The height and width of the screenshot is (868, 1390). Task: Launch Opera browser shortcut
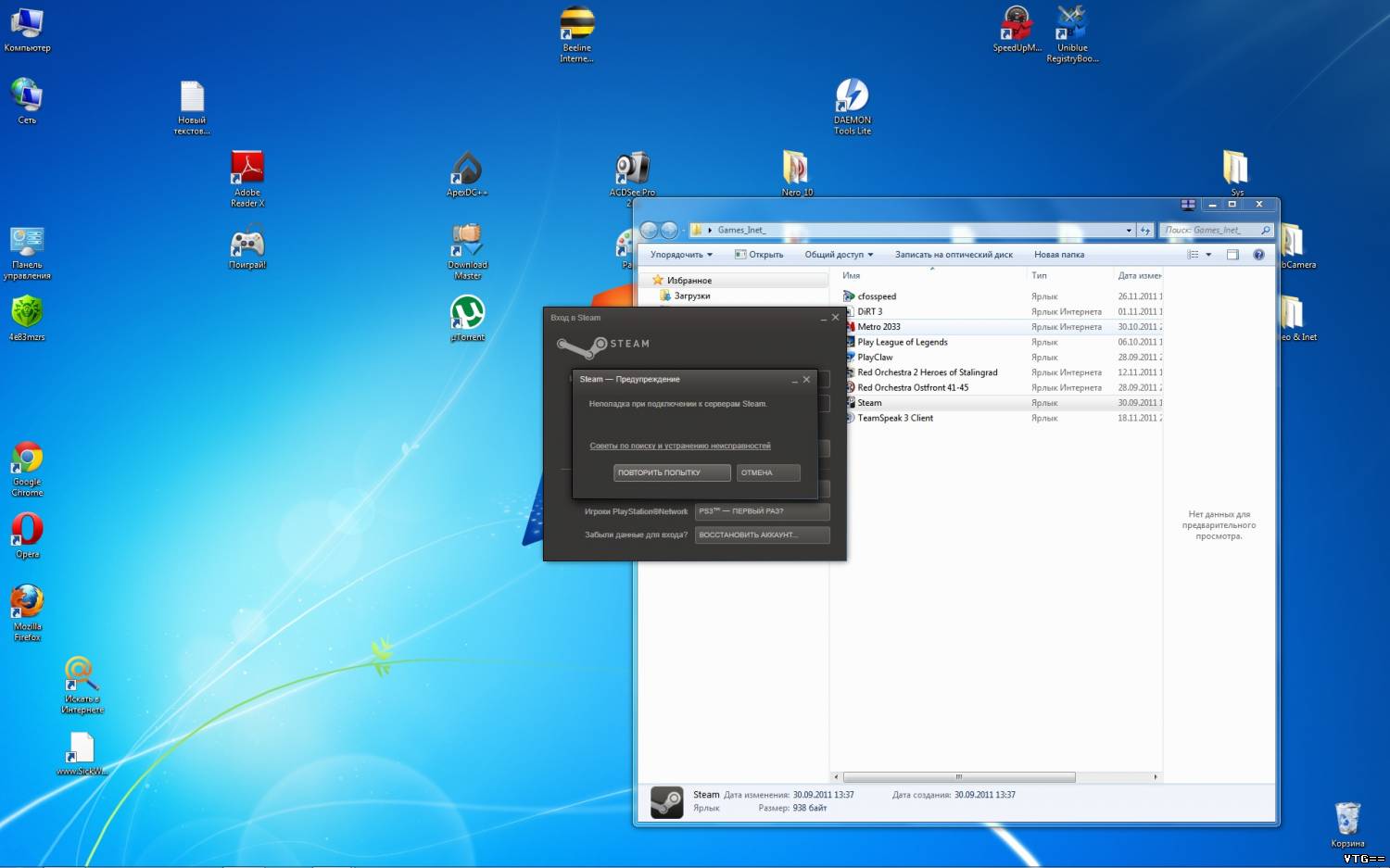point(27,535)
